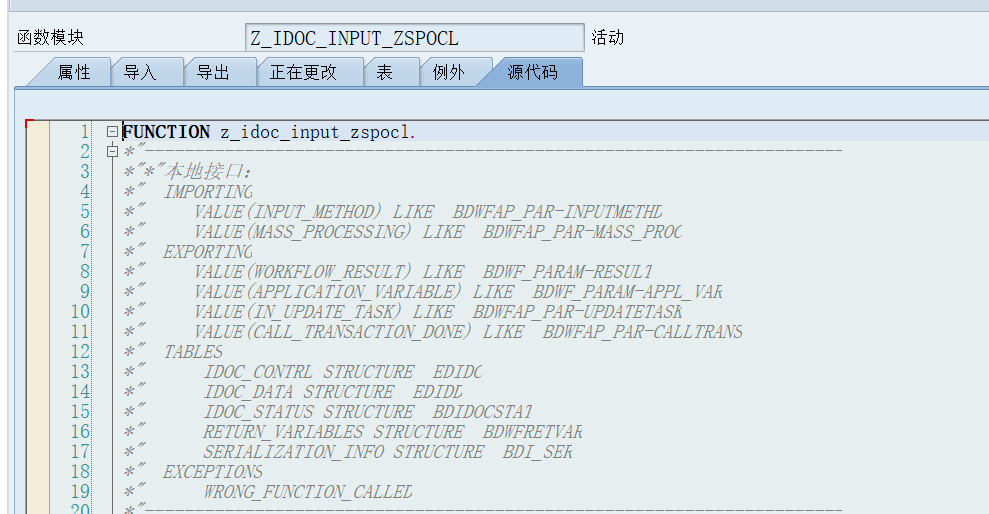Click VALUE(CALL_TRANSACTION_DONE) on line 11
Viewport: 989px width, 514px height.
coord(332,332)
